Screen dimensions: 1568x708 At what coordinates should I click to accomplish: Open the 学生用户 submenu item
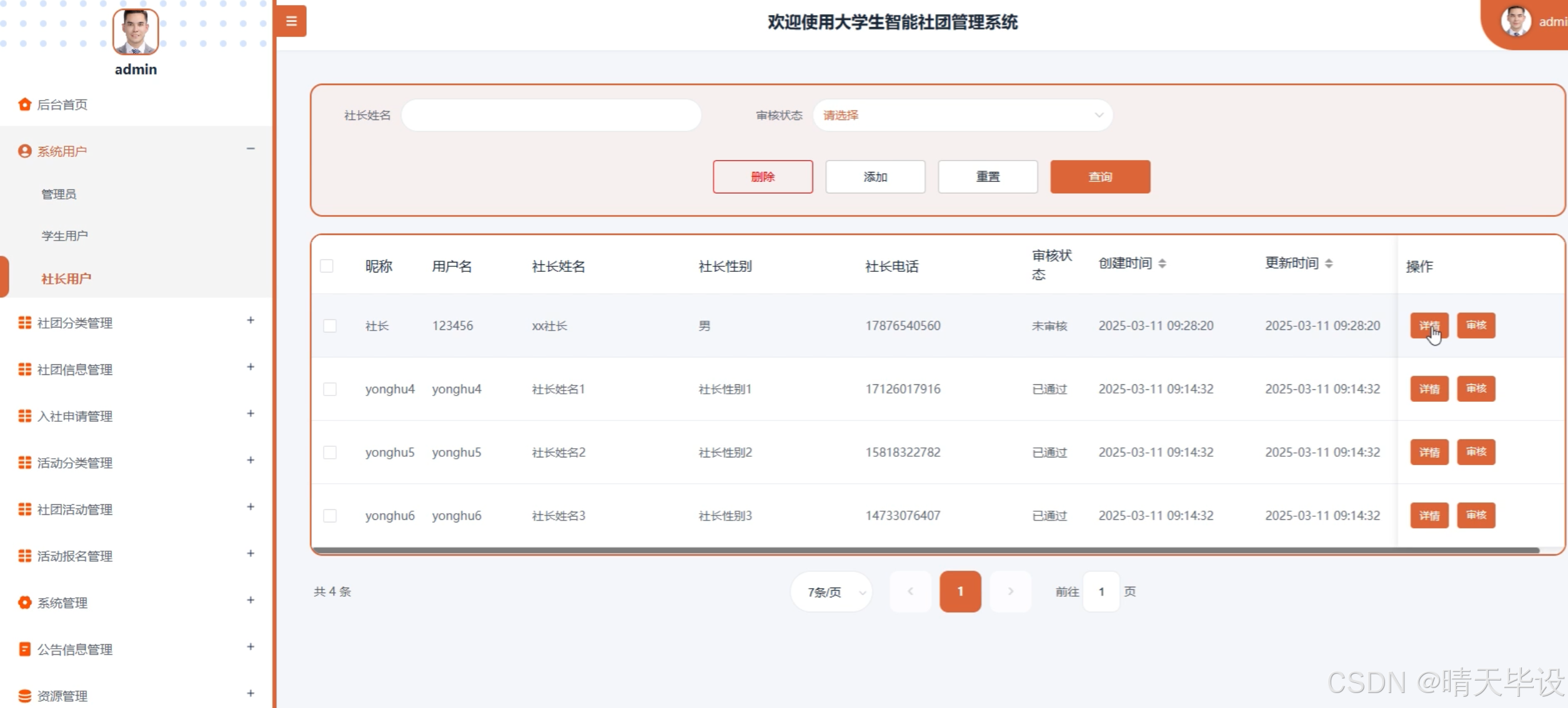65,236
